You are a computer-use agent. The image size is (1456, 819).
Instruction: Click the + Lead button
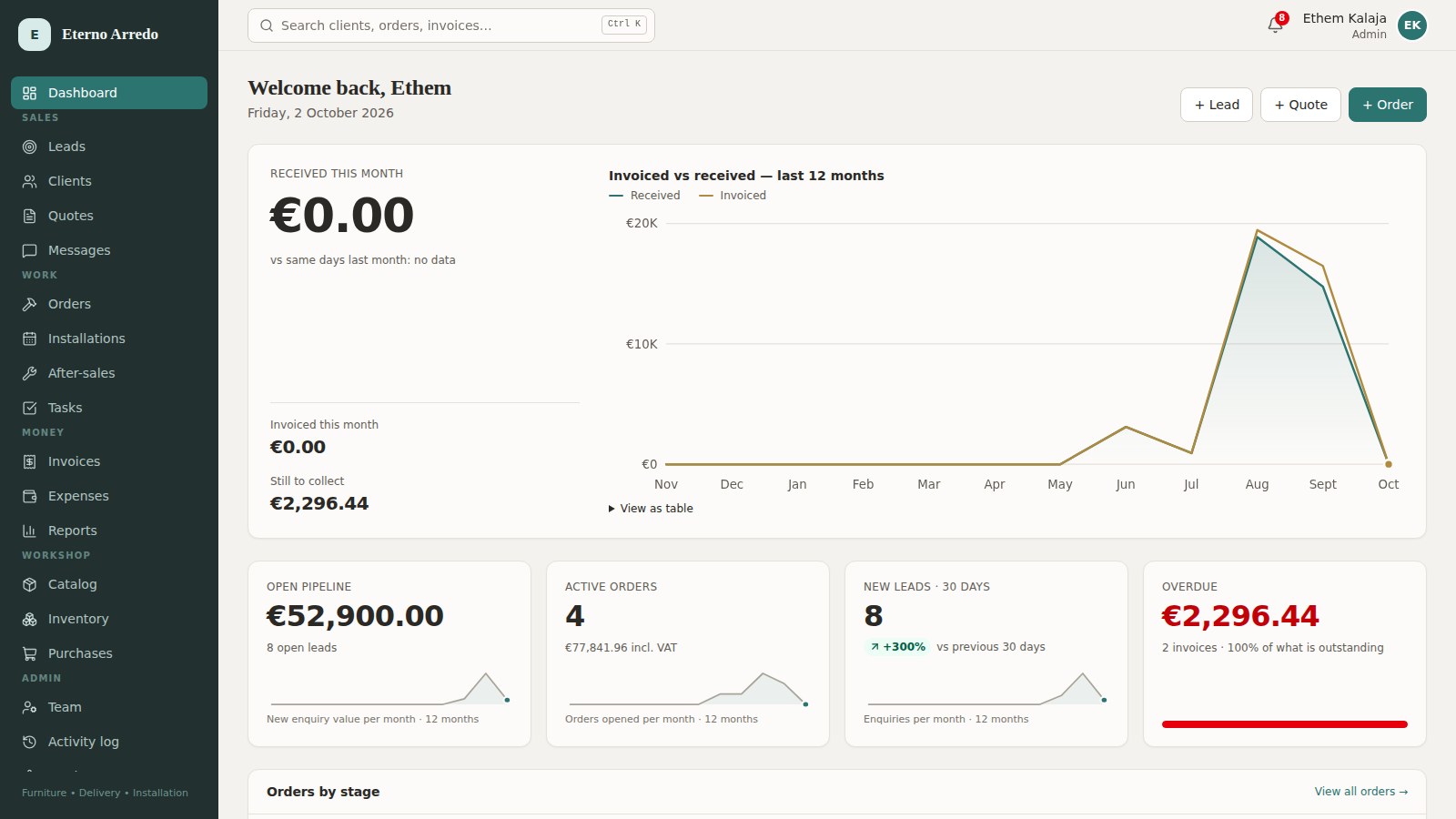coord(1217,105)
